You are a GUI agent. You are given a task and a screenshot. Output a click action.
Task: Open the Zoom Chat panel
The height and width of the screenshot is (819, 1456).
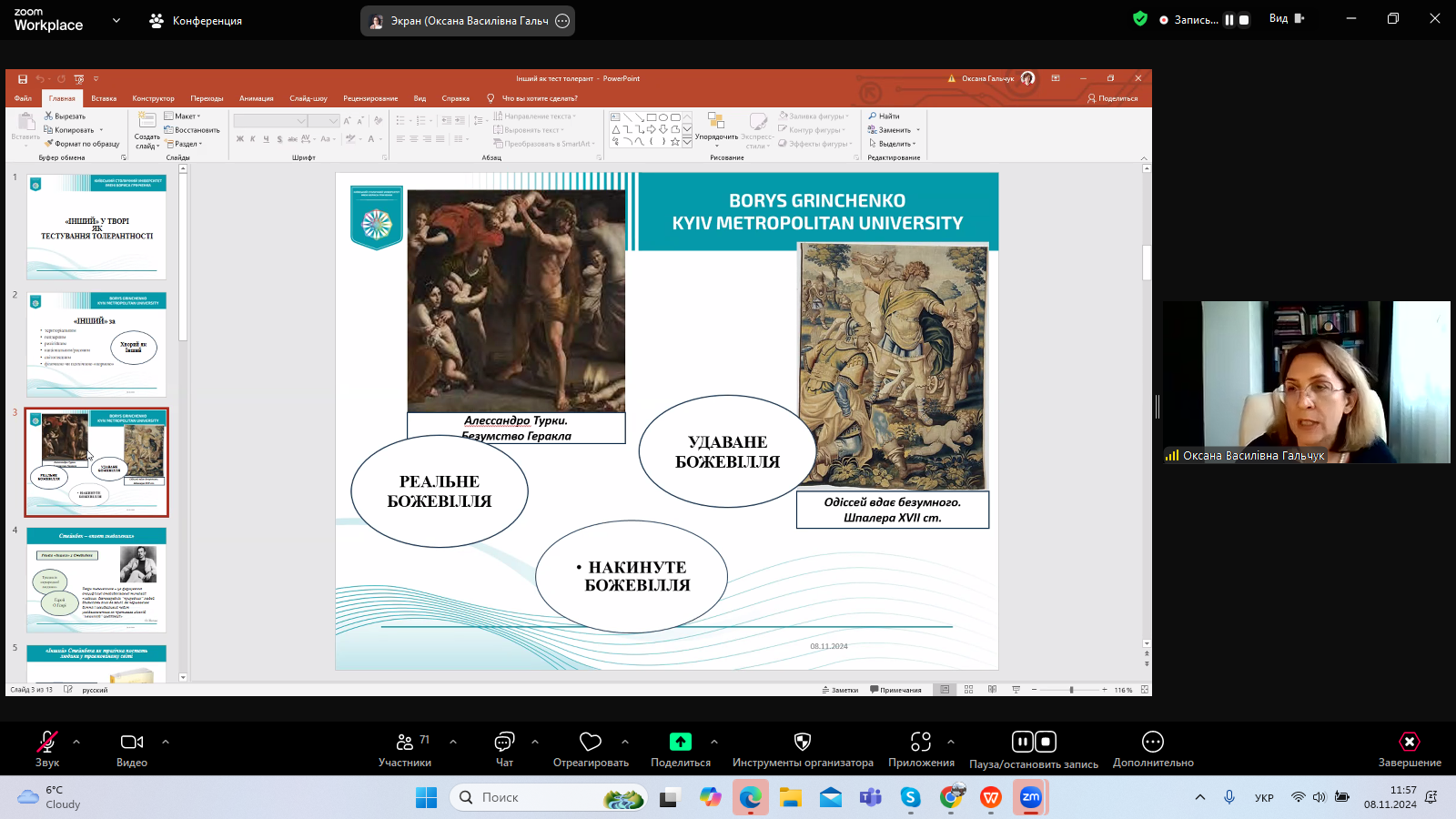[x=504, y=743]
